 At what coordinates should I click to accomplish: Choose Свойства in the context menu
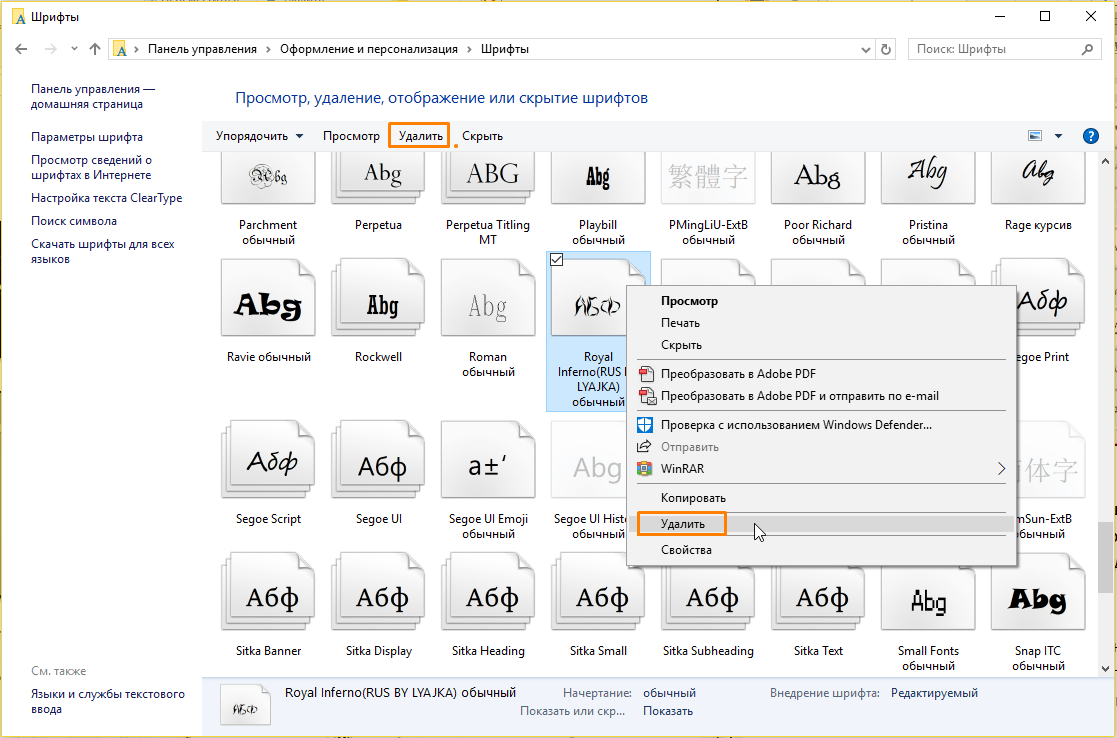click(x=821, y=550)
